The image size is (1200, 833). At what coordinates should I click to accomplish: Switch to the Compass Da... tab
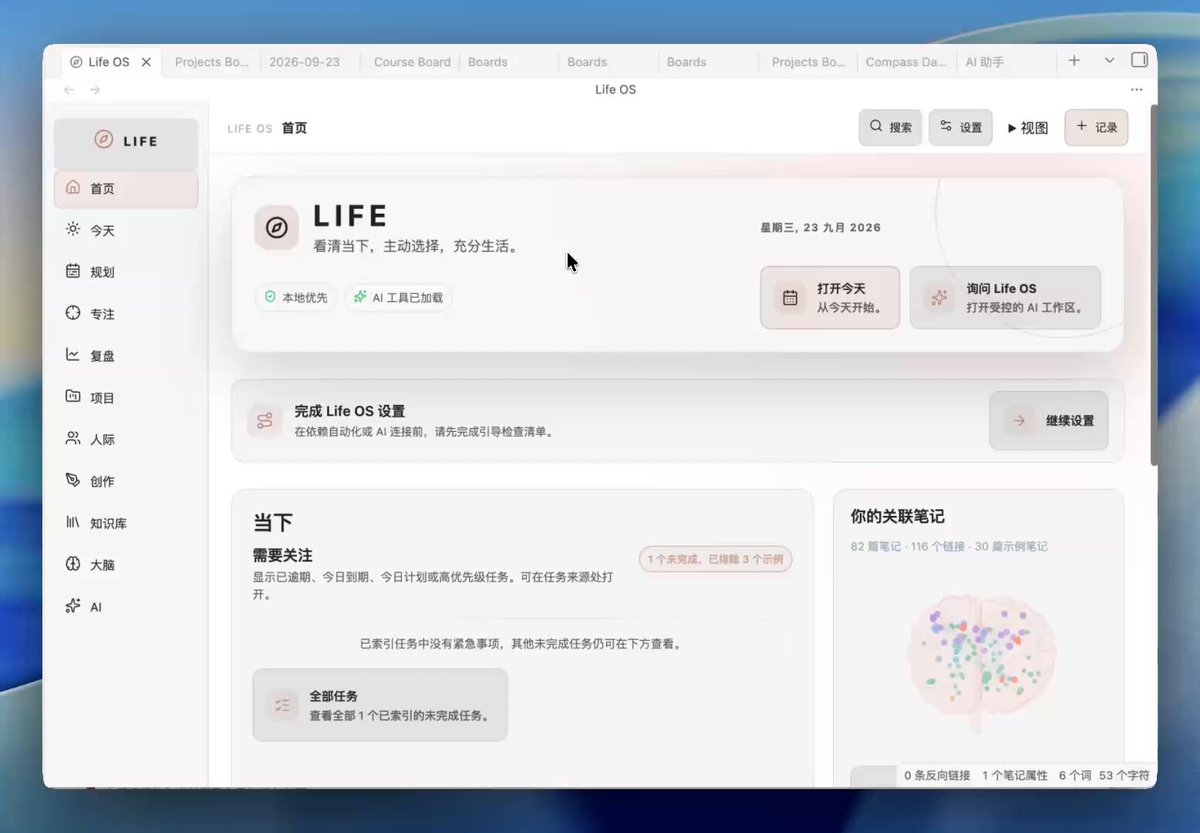point(906,62)
